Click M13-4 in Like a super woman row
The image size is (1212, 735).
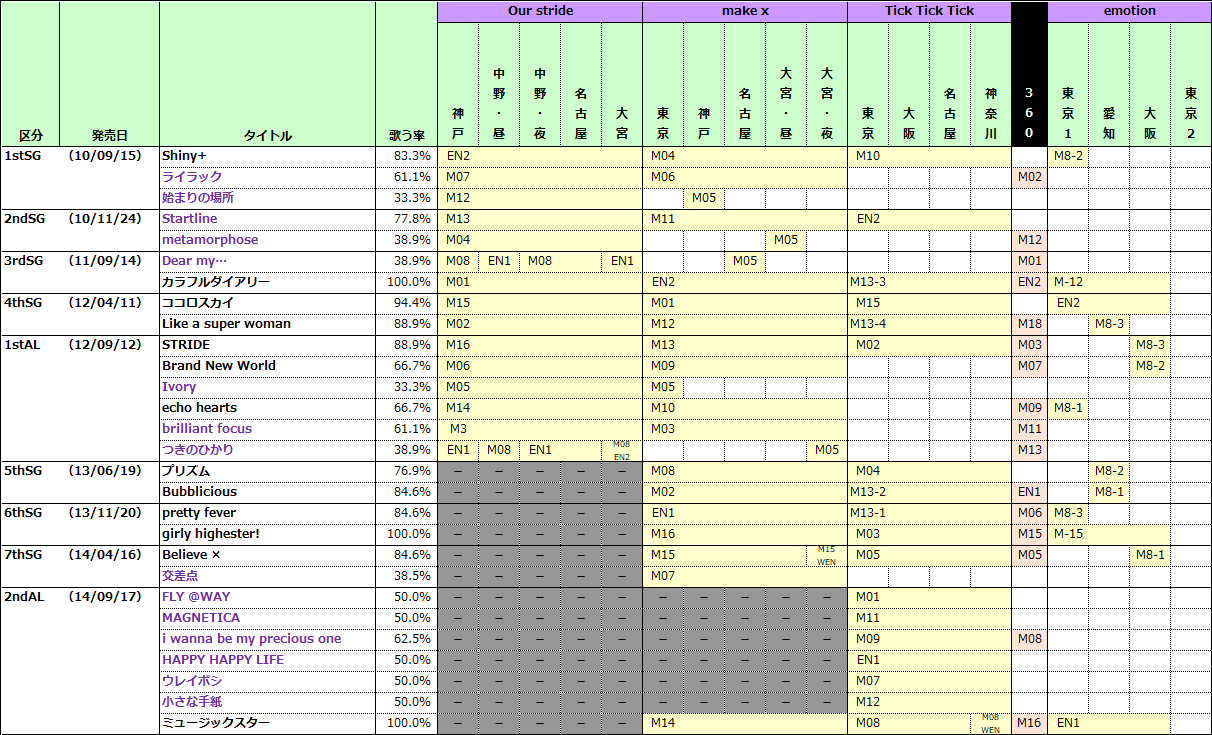coord(929,324)
